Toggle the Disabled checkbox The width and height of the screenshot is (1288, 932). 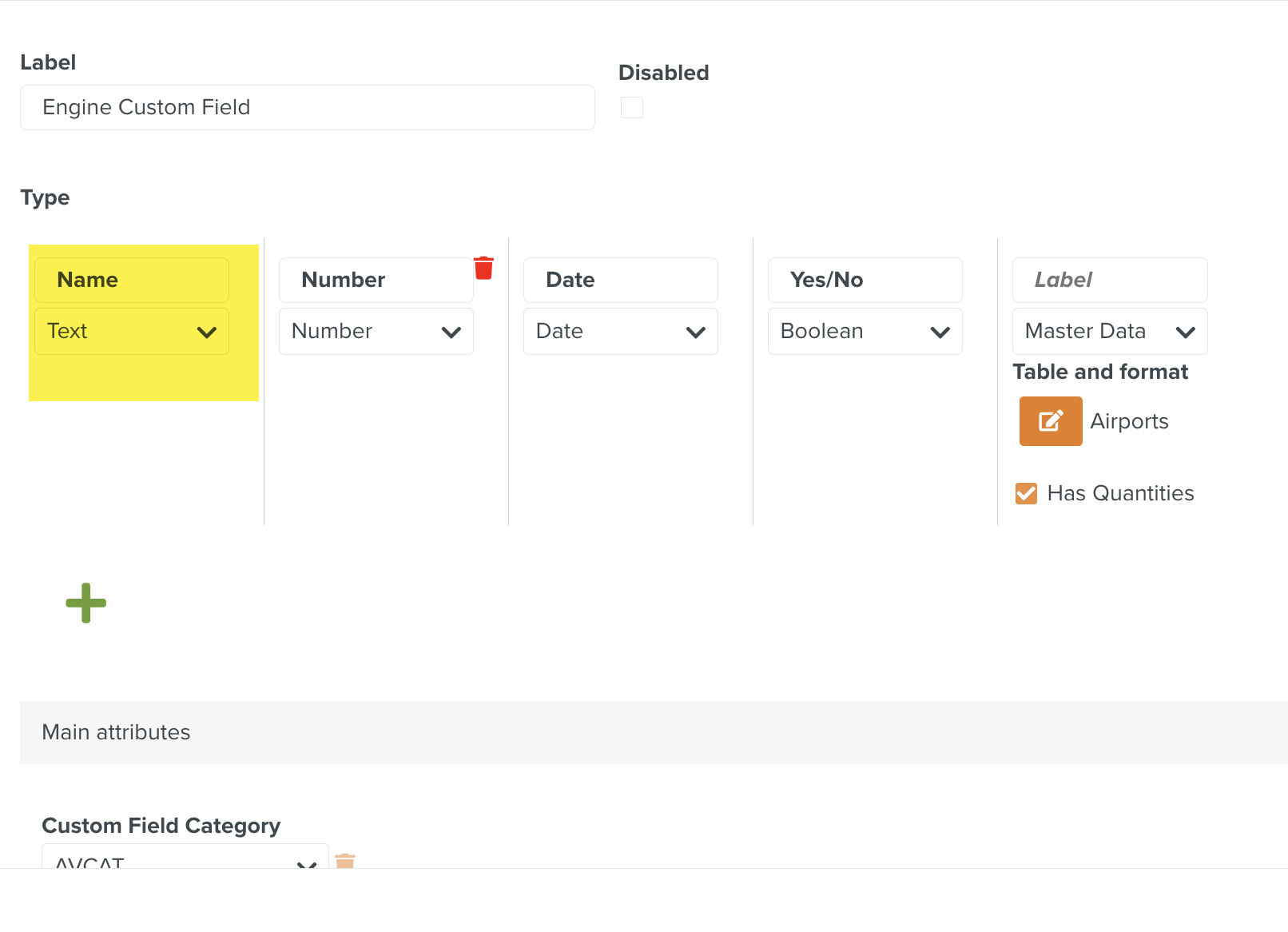click(631, 108)
